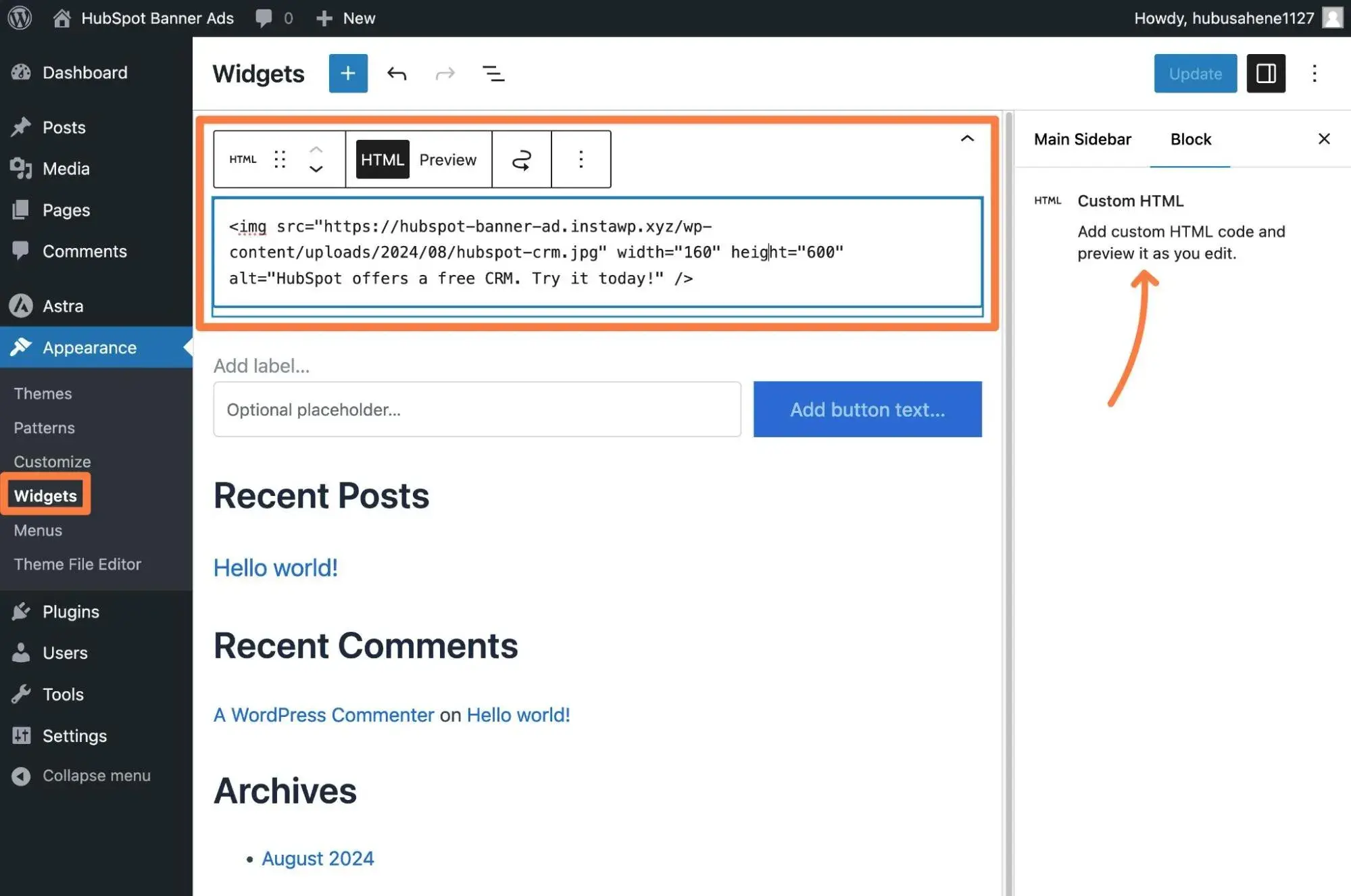The image size is (1351, 896).
Task: Open Hello world! link in Recent Comments
Action: [518, 715]
